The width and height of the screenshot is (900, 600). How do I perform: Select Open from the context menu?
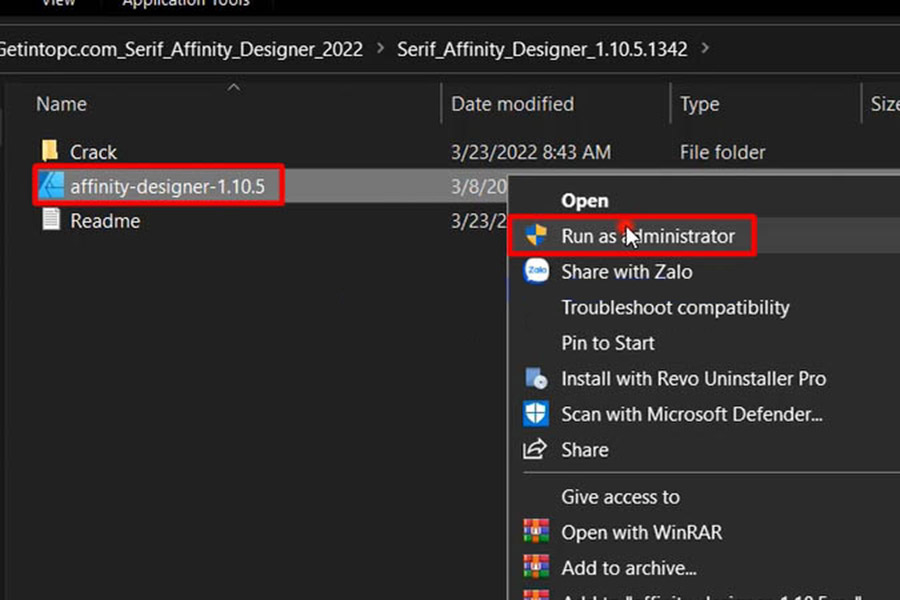[x=585, y=201]
